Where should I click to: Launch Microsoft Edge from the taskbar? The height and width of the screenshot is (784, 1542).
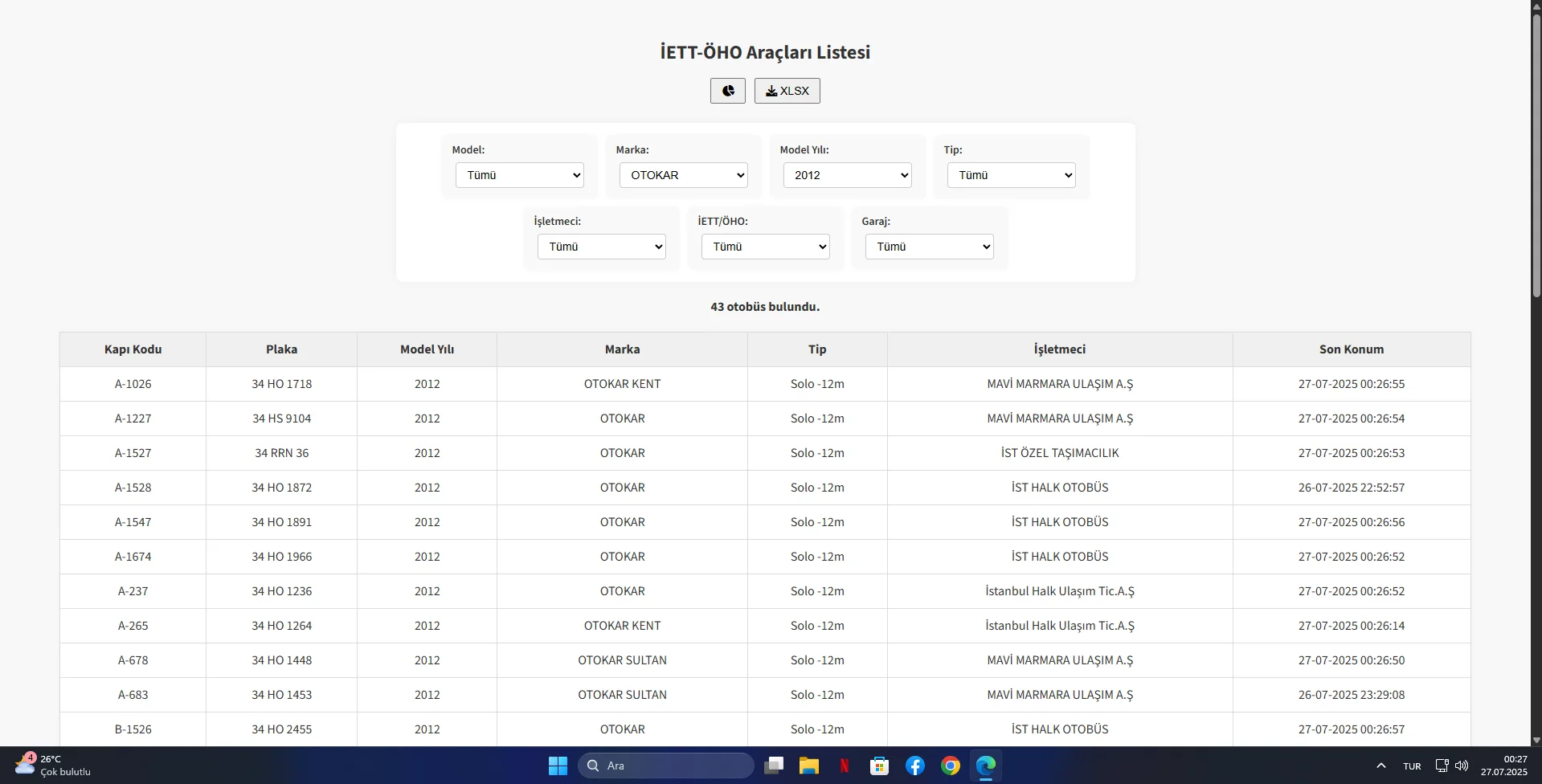[985, 766]
